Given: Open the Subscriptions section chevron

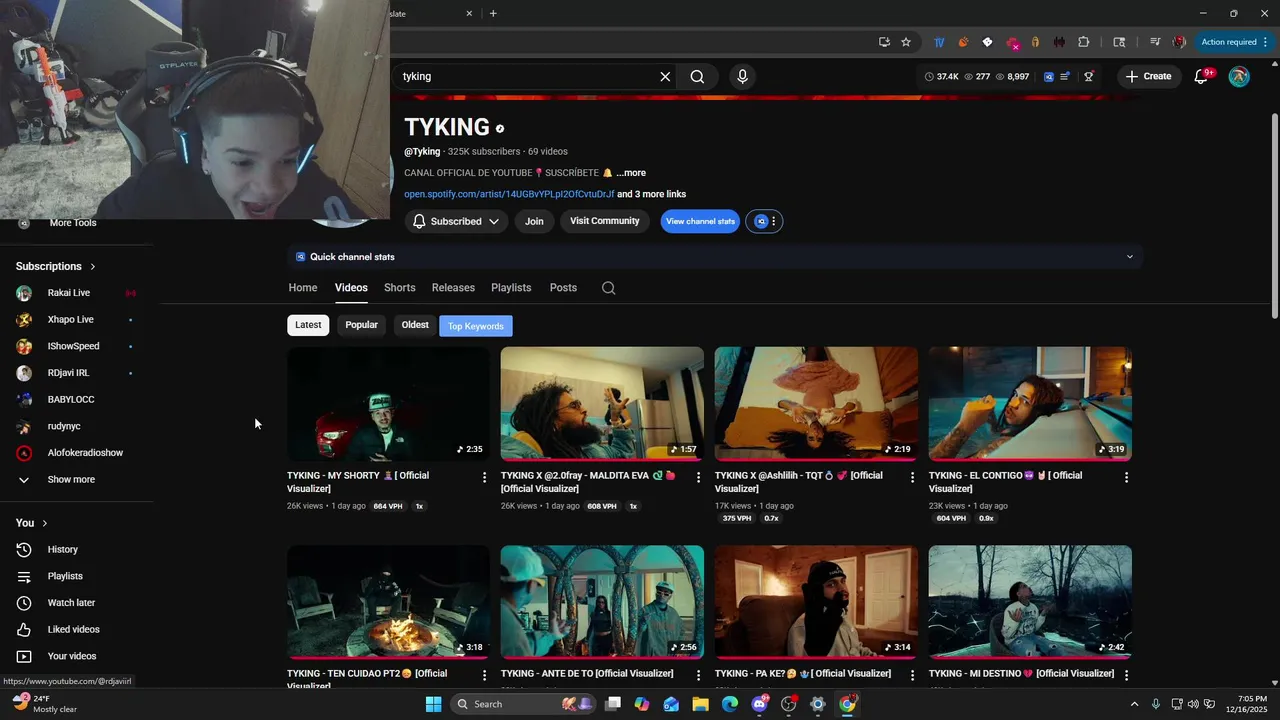Looking at the screenshot, I should point(93,267).
